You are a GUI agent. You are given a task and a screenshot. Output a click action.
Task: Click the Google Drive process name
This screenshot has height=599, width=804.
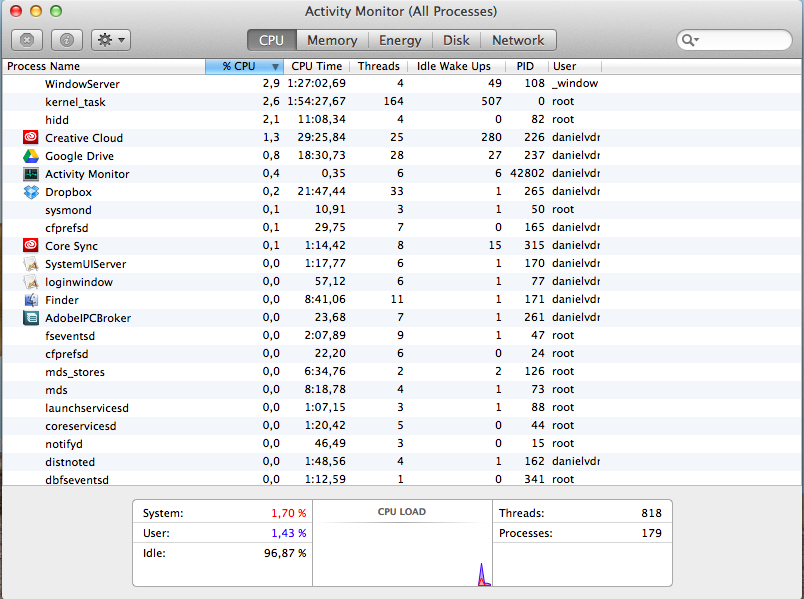click(79, 156)
